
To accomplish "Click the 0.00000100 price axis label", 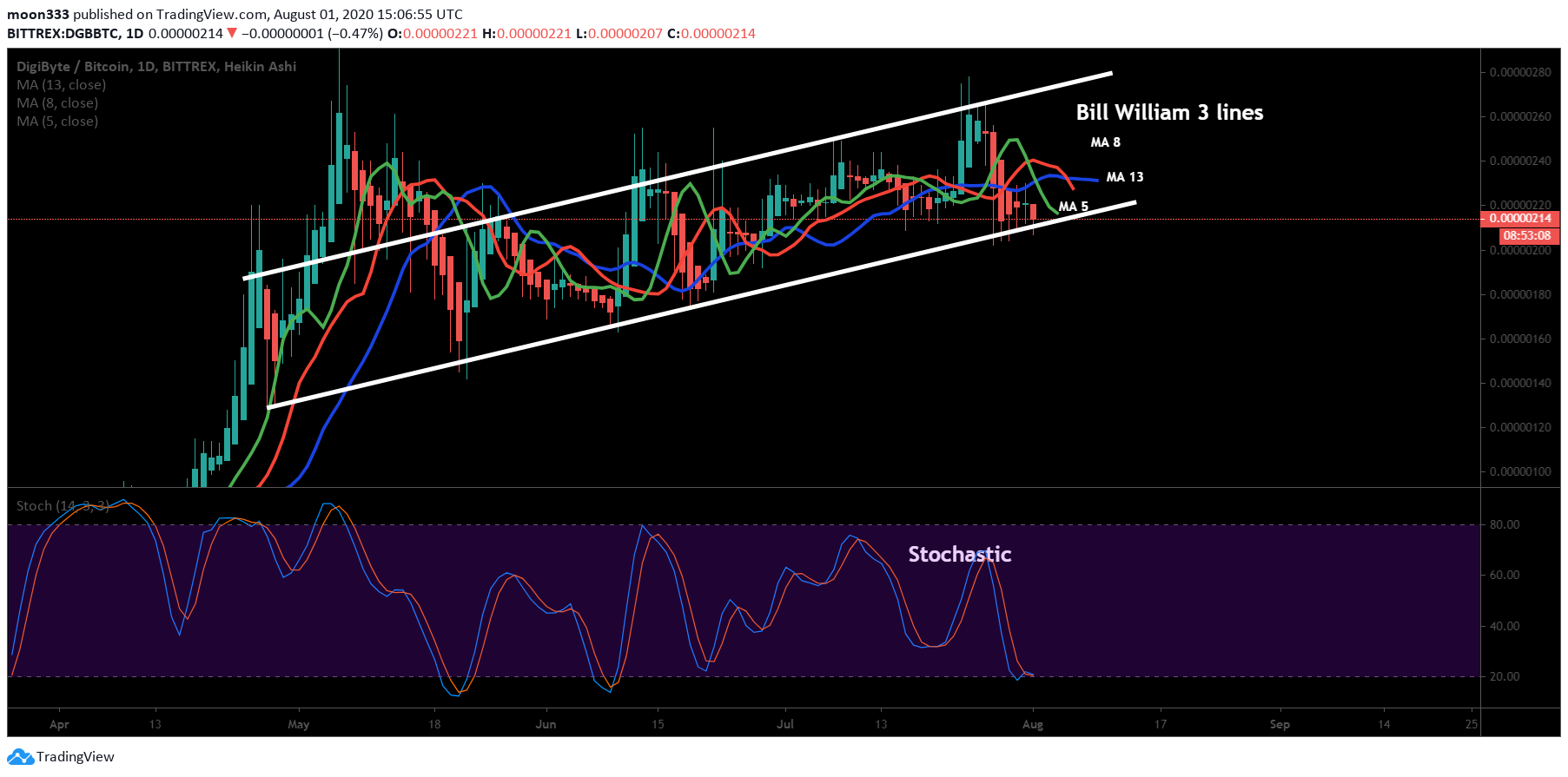I will 1520,471.
